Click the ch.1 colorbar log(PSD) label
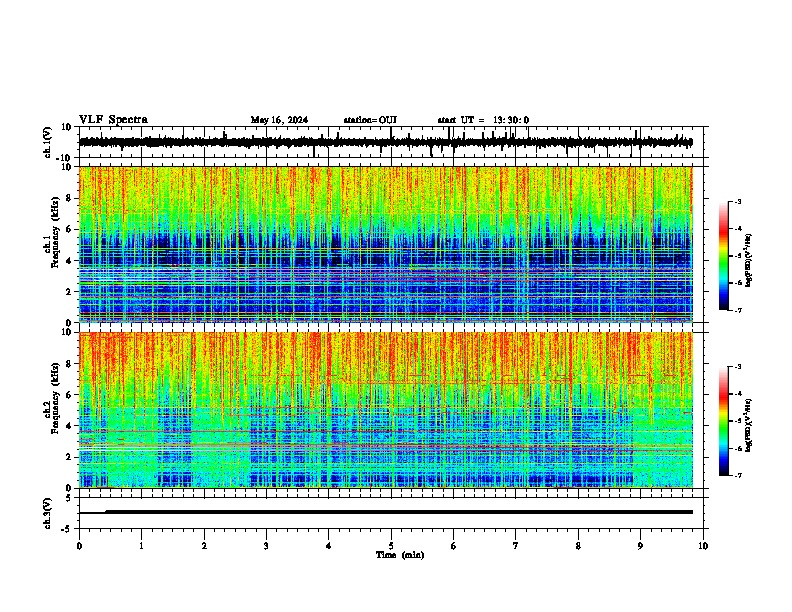Screen dimensions: 792x612 point(748,260)
